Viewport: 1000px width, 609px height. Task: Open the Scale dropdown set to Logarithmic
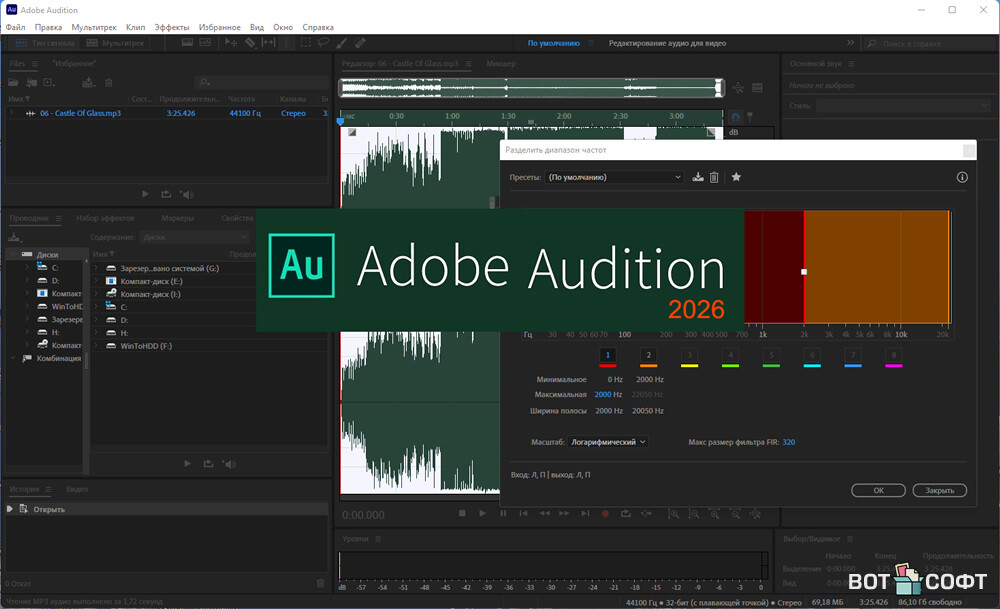610,441
